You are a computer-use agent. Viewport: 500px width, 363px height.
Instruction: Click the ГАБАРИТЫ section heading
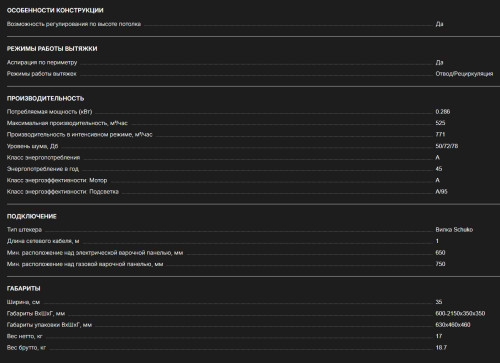pos(23,289)
